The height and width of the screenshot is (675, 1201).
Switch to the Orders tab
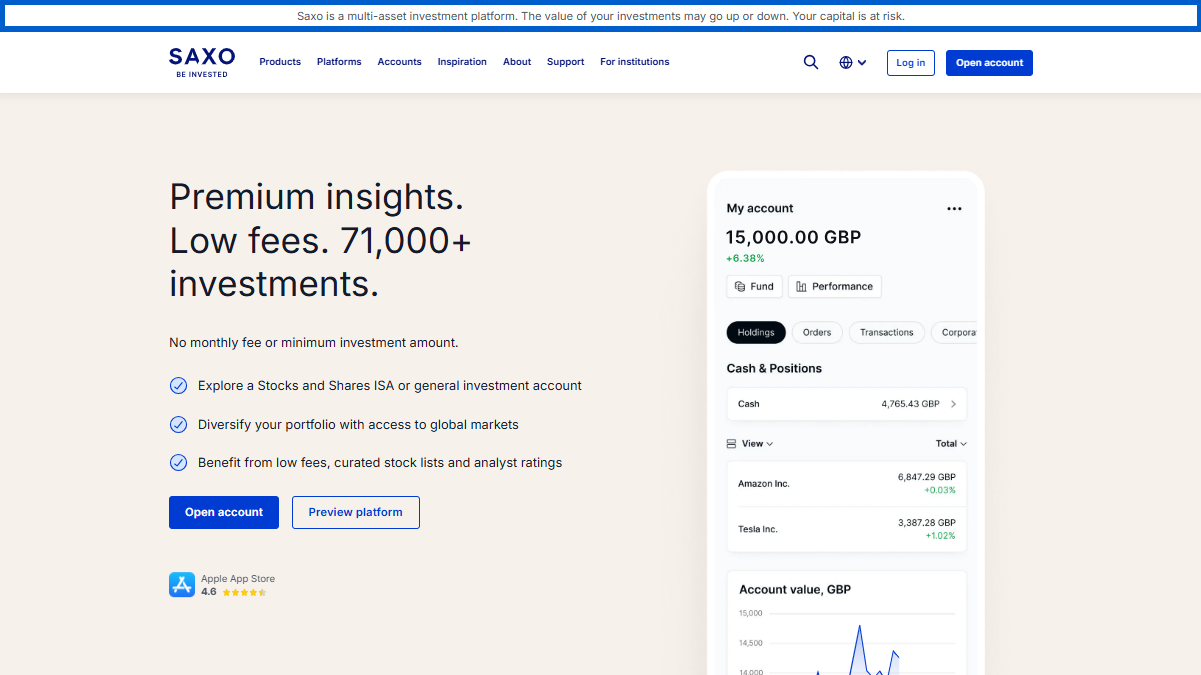[x=817, y=333]
